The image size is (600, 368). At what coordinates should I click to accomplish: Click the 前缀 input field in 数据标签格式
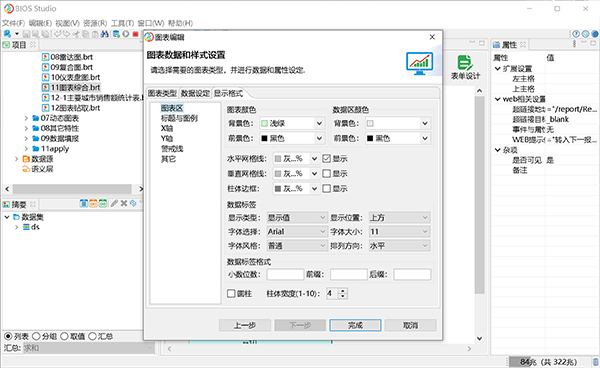point(349,275)
